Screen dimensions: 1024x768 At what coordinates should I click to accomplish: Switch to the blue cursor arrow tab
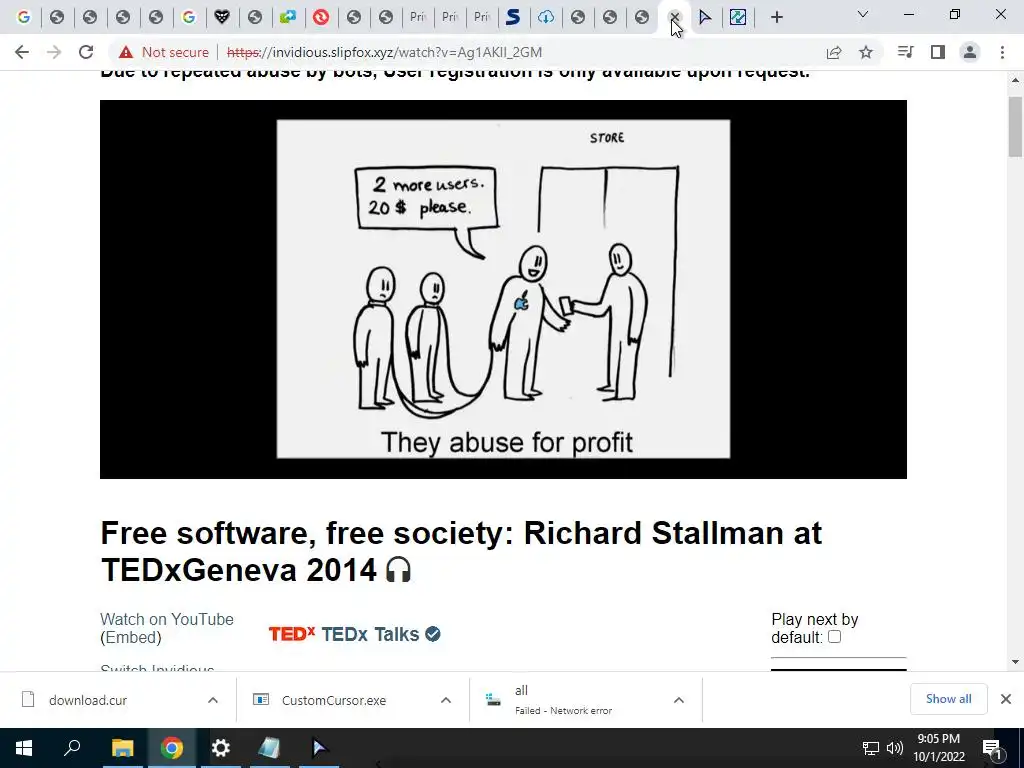705,17
